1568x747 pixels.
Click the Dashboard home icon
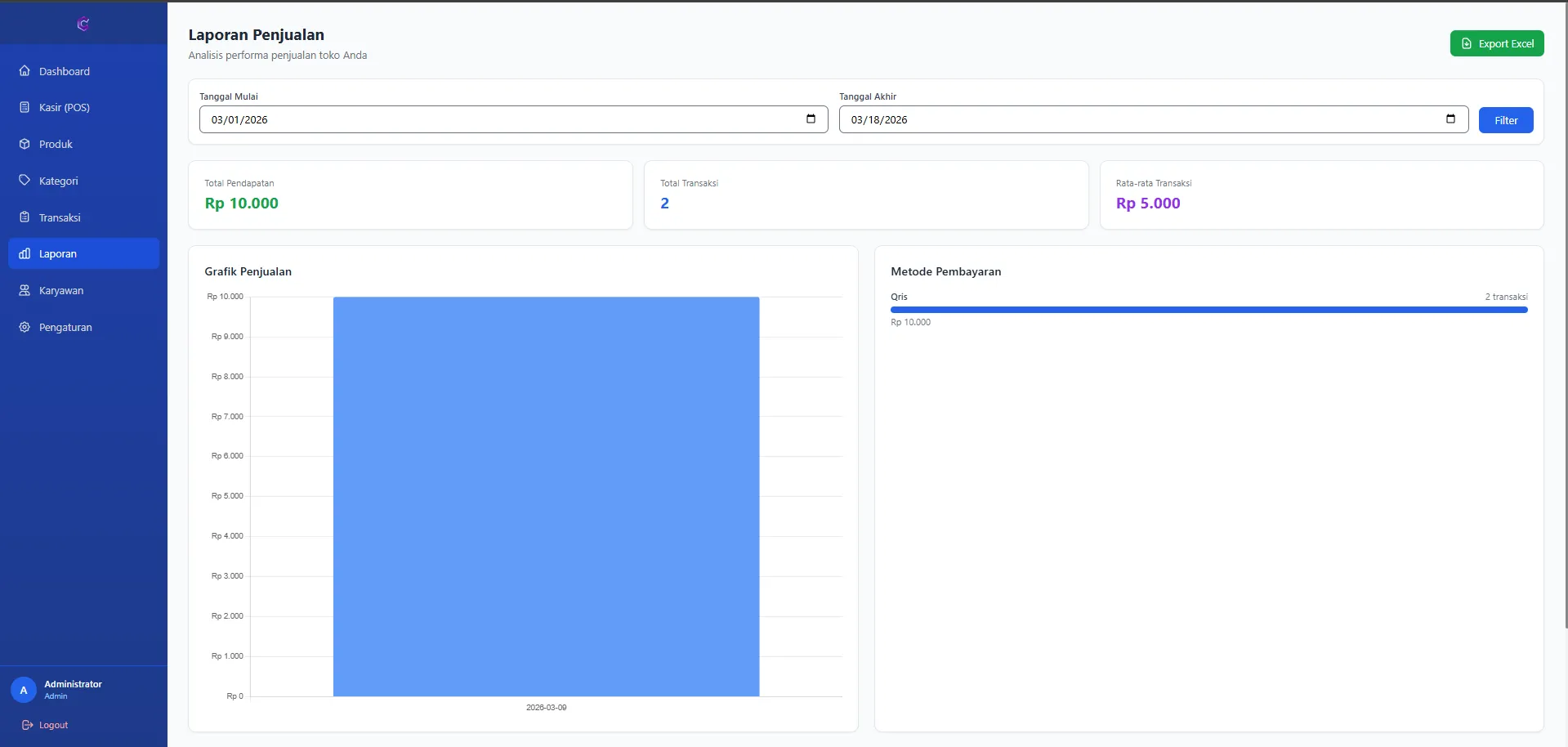click(25, 71)
